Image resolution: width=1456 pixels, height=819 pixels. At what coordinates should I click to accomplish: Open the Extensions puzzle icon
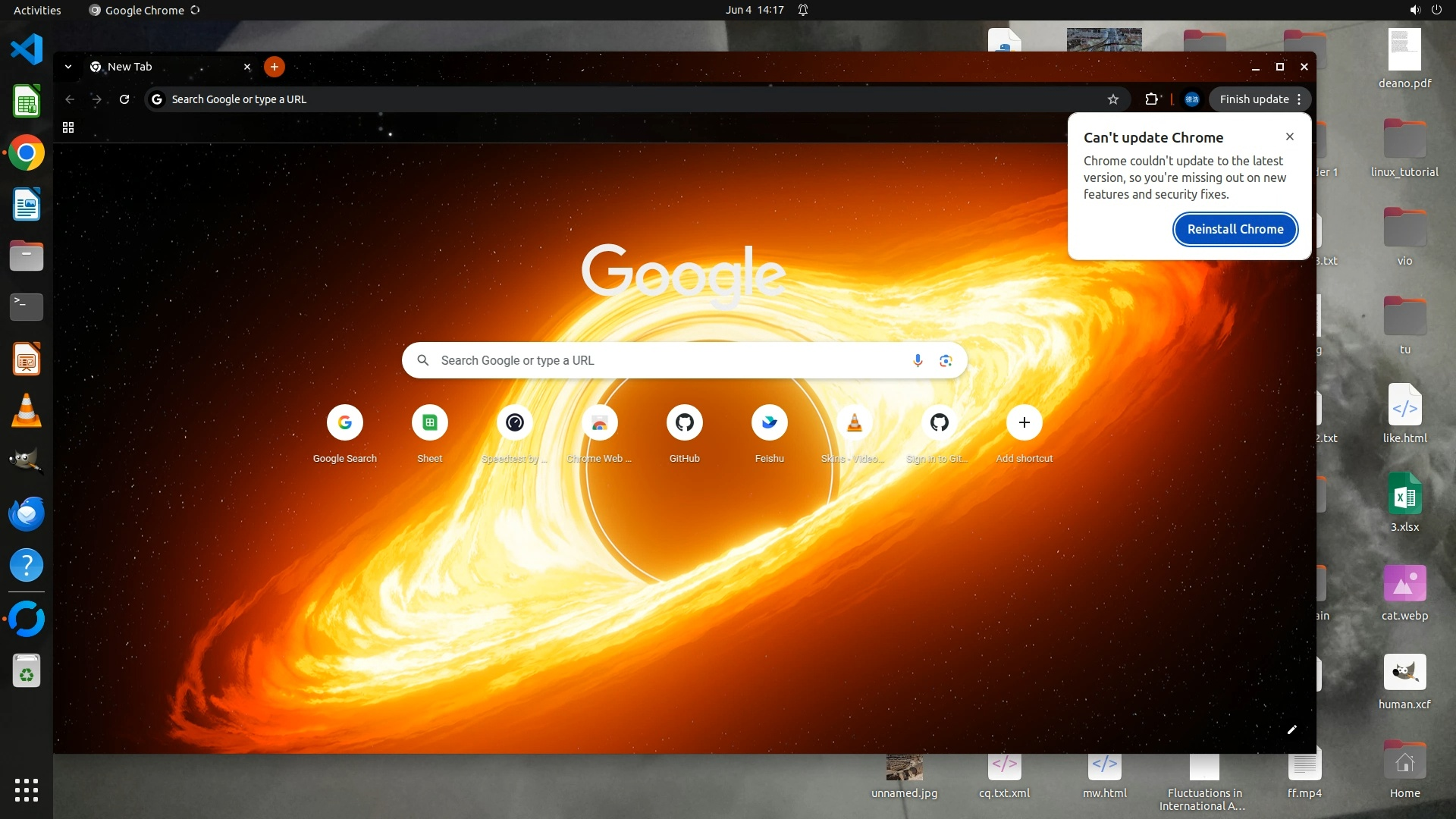[1152, 99]
